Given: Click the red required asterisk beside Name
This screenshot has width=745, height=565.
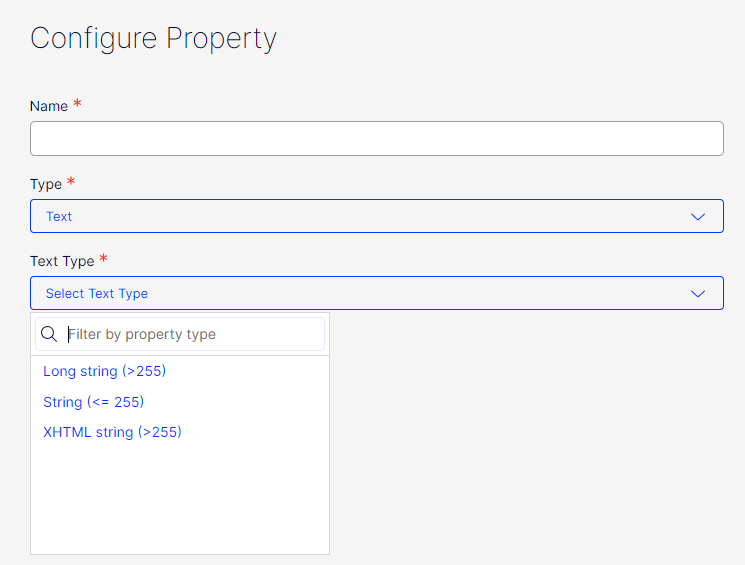Looking at the screenshot, I should click(x=77, y=105).
